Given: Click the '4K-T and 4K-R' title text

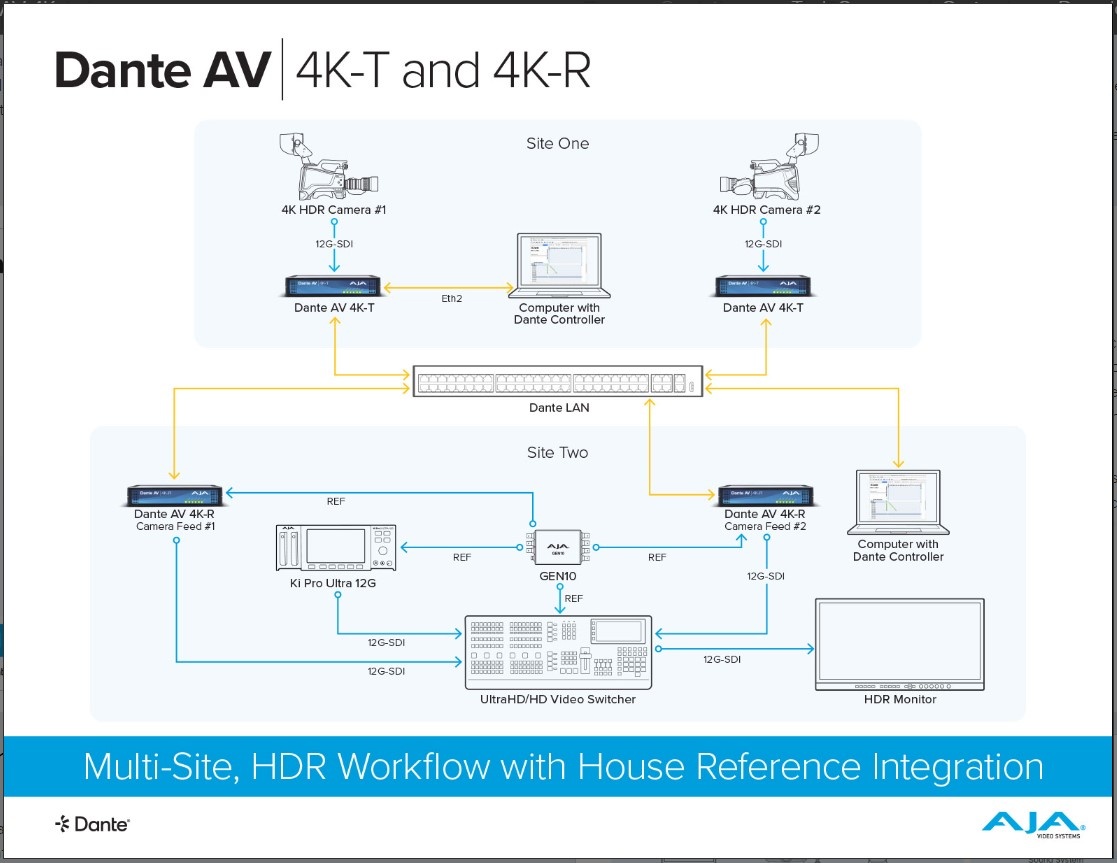Looking at the screenshot, I should click(443, 70).
